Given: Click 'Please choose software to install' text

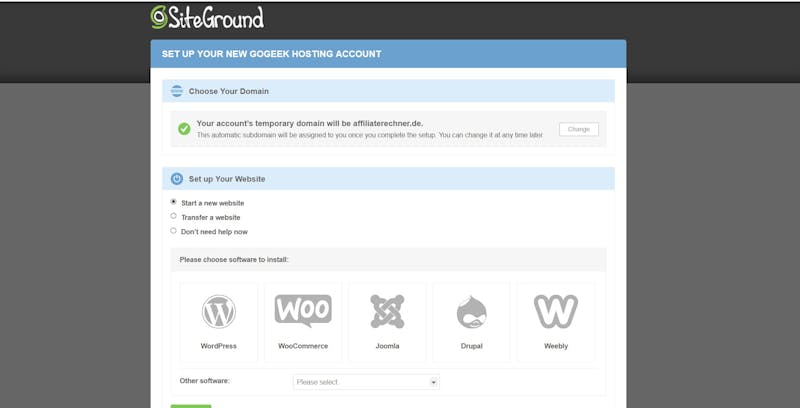Looking at the screenshot, I should 234,260.
